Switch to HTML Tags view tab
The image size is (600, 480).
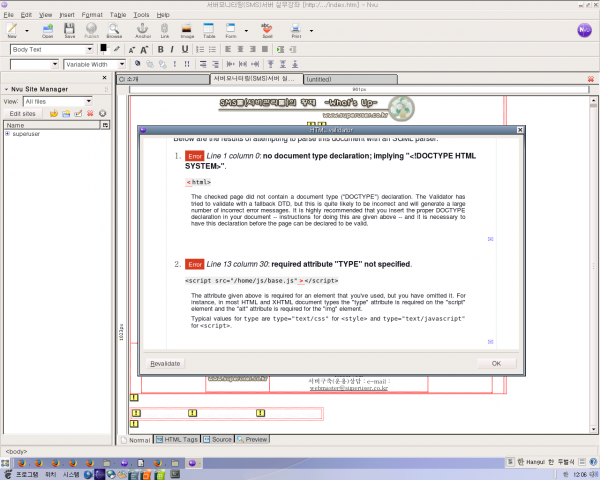tap(177, 439)
